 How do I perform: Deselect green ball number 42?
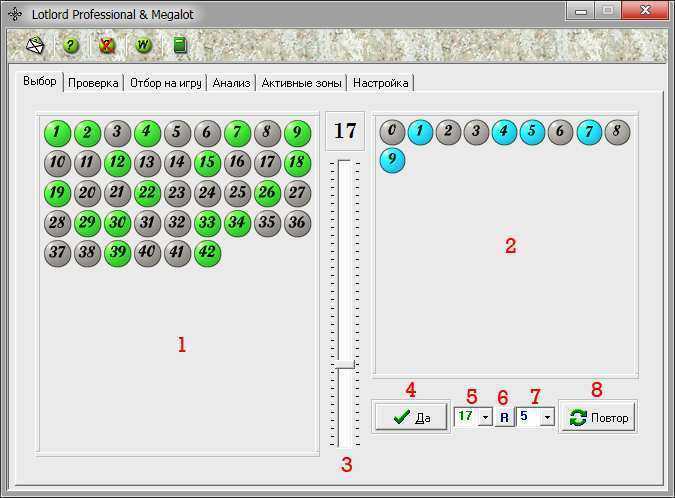pos(207,253)
